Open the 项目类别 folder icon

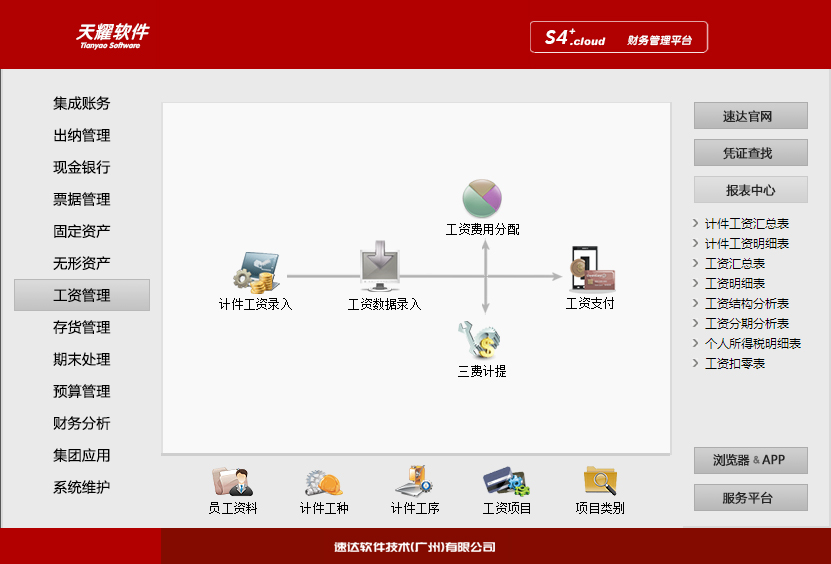click(599, 481)
